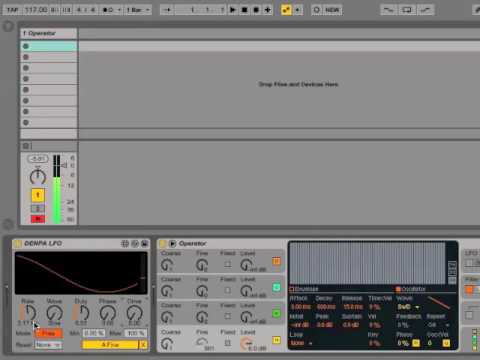Image resolution: width=480 pixels, height=360 pixels.
Task: Click the Stop transport button
Action: point(244,10)
